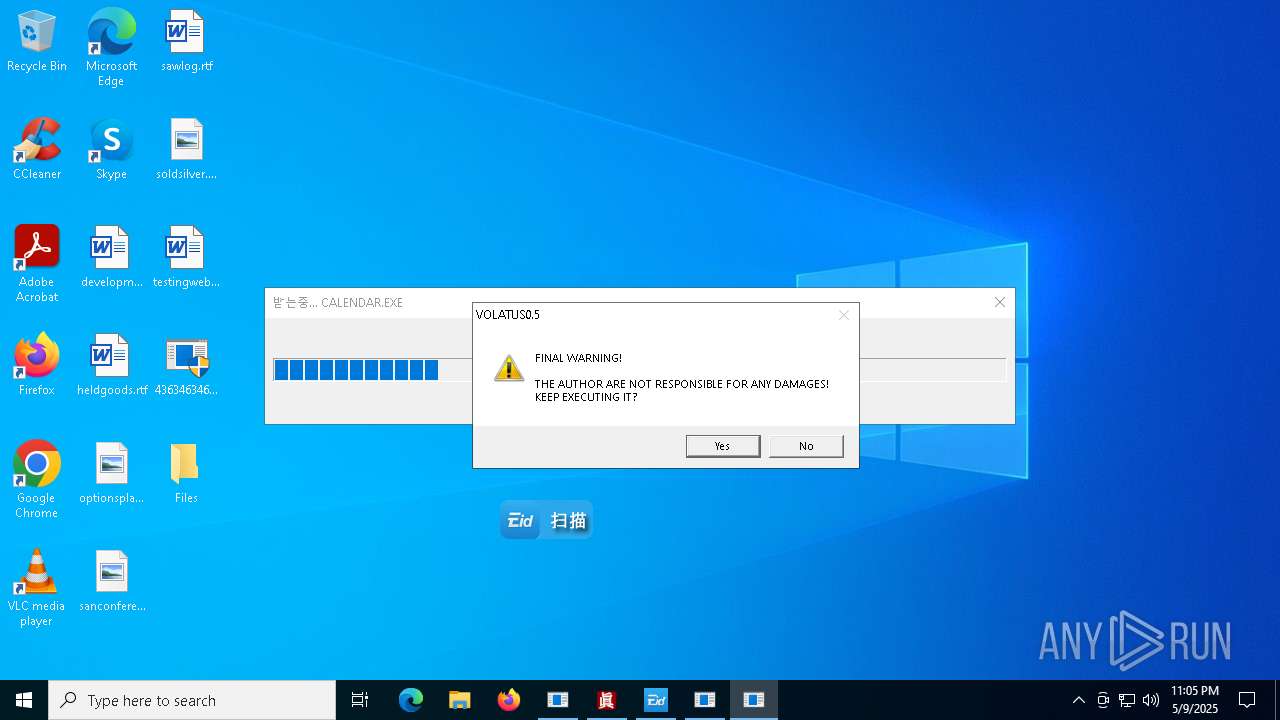Click the volume speaker tray icon
The width and height of the screenshot is (1280, 720).
[x=1151, y=700]
